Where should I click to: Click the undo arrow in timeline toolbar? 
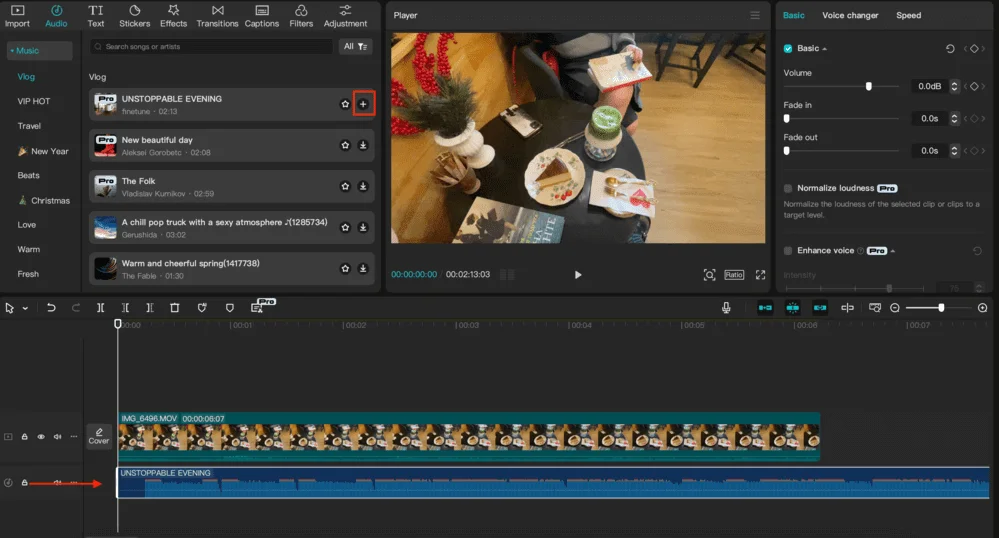51,308
